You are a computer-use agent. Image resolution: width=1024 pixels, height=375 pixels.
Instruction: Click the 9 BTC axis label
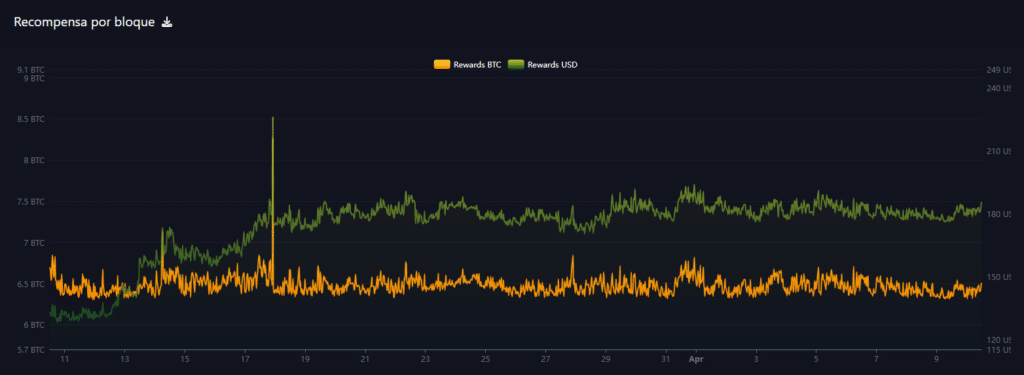(x=33, y=78)
